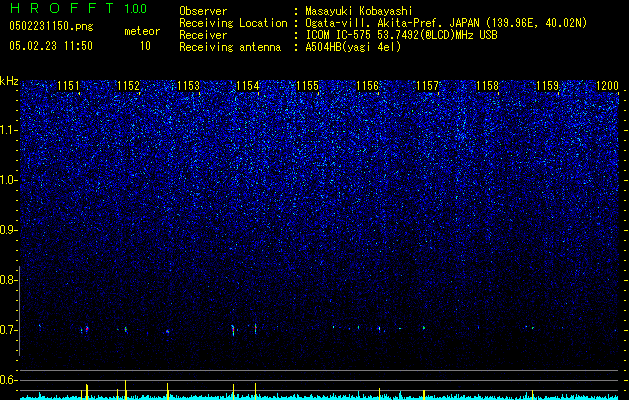Click the 0.9 kHz frequency axis label
Screen dimensions: 629x400
pyautogui.click(x=8, y=230)
